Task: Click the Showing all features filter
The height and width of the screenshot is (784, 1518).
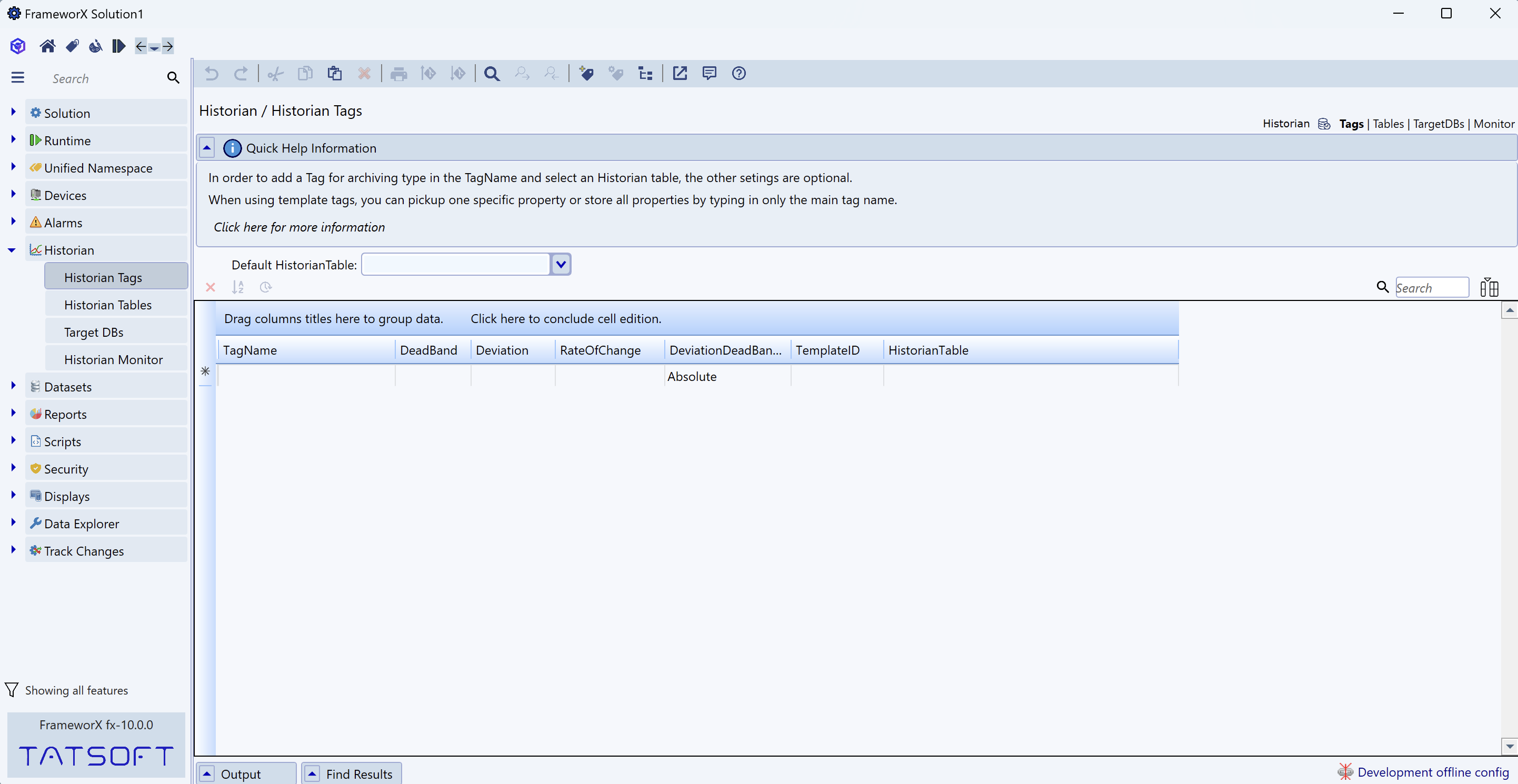Action: click(67, 690)
